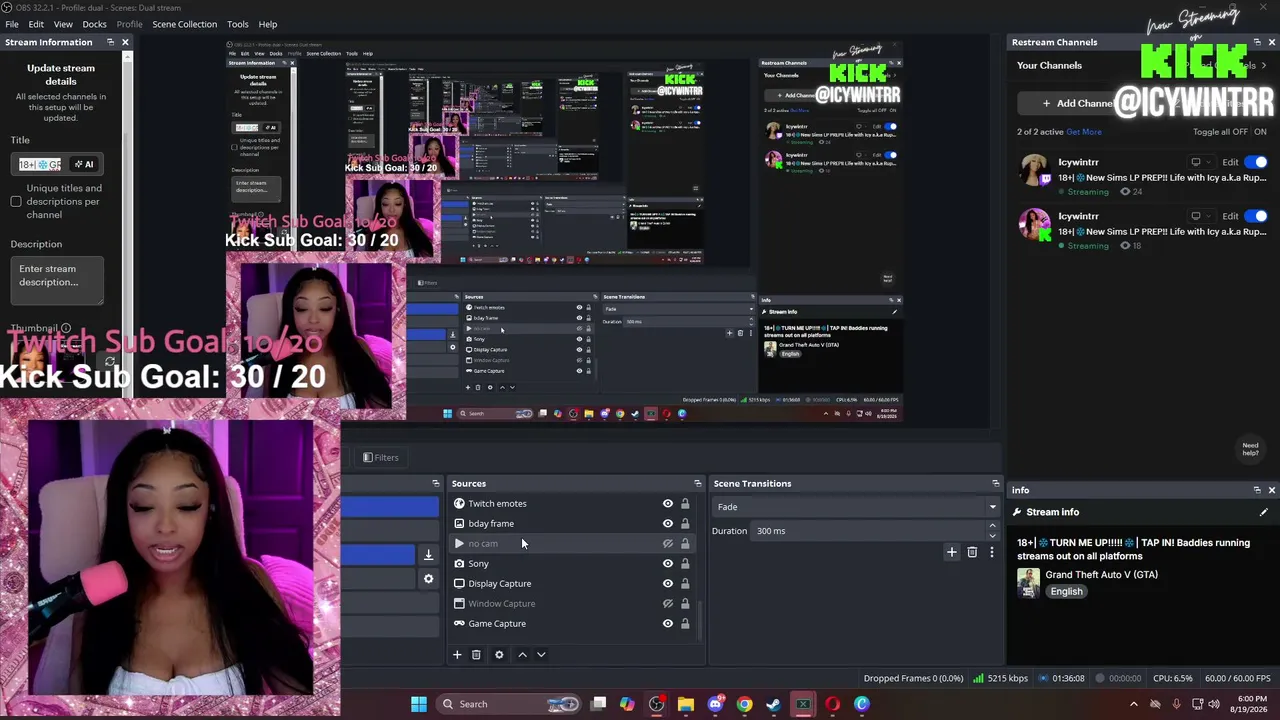
Task: Pop out the Sources dock
Action: click(x=698, y=484)
